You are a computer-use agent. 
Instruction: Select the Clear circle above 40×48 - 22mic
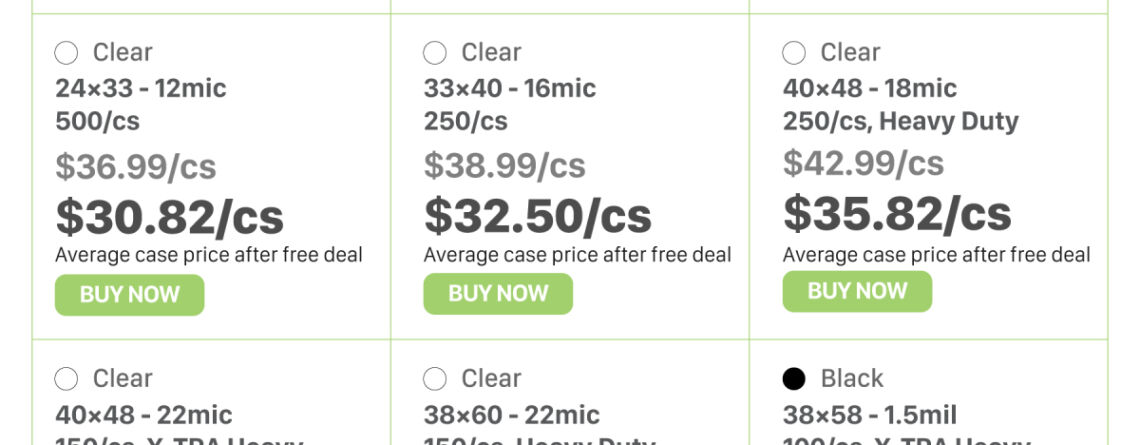tap(66, 379)
